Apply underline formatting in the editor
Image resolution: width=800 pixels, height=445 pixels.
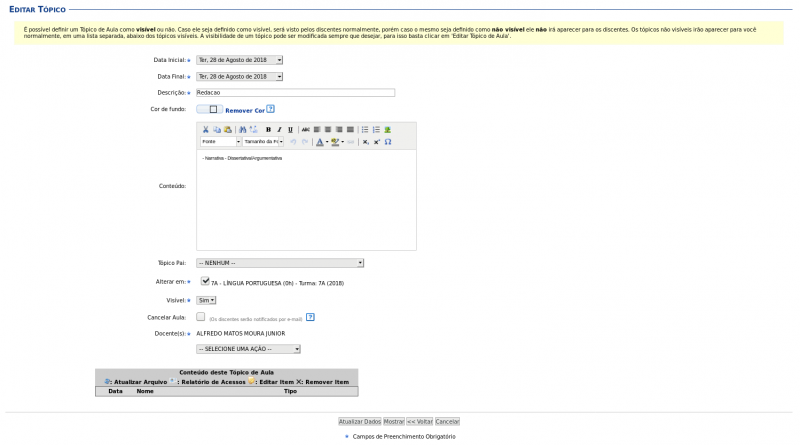(290, 129)
